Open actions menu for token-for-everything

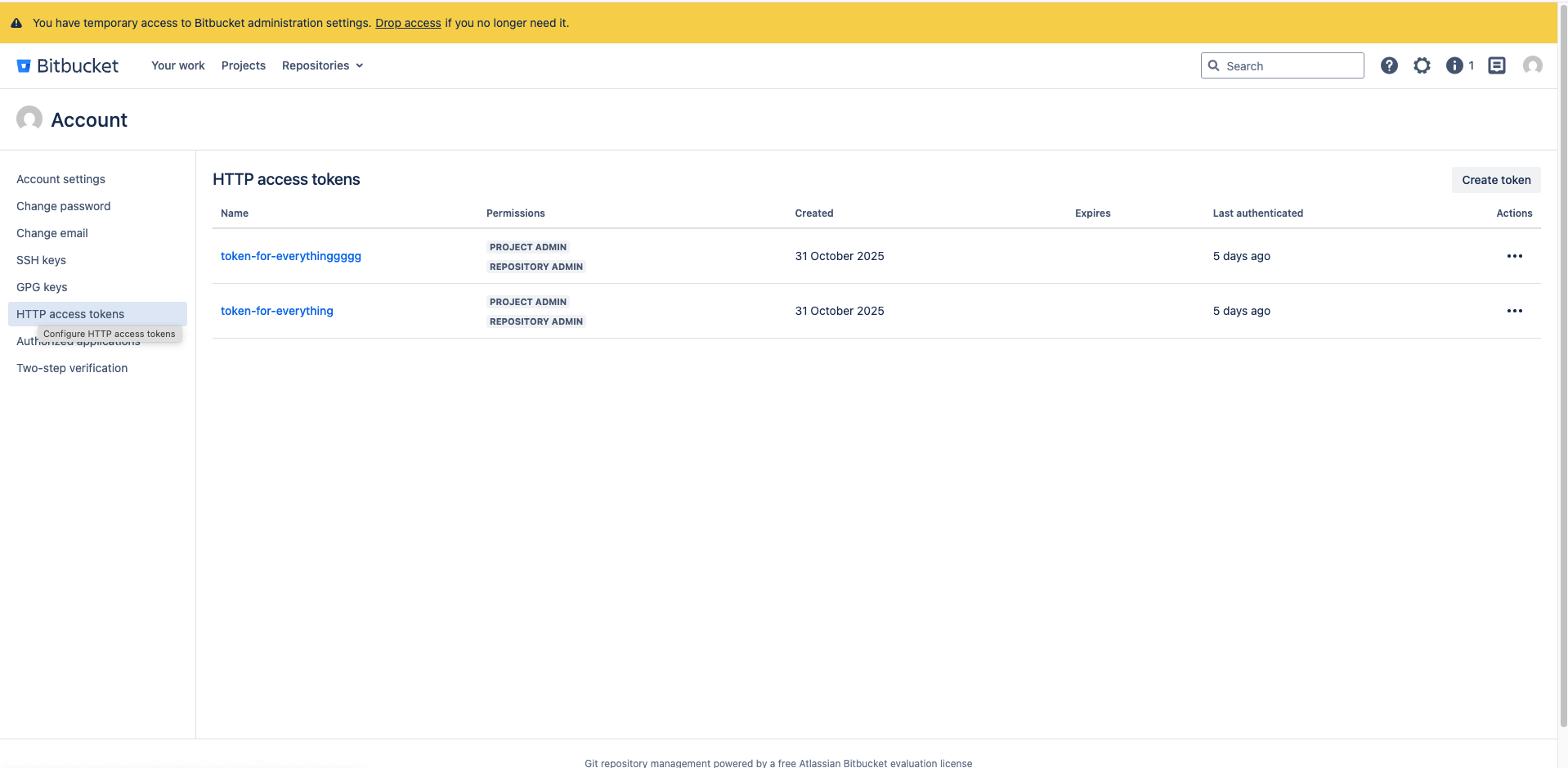(1514, 311)
